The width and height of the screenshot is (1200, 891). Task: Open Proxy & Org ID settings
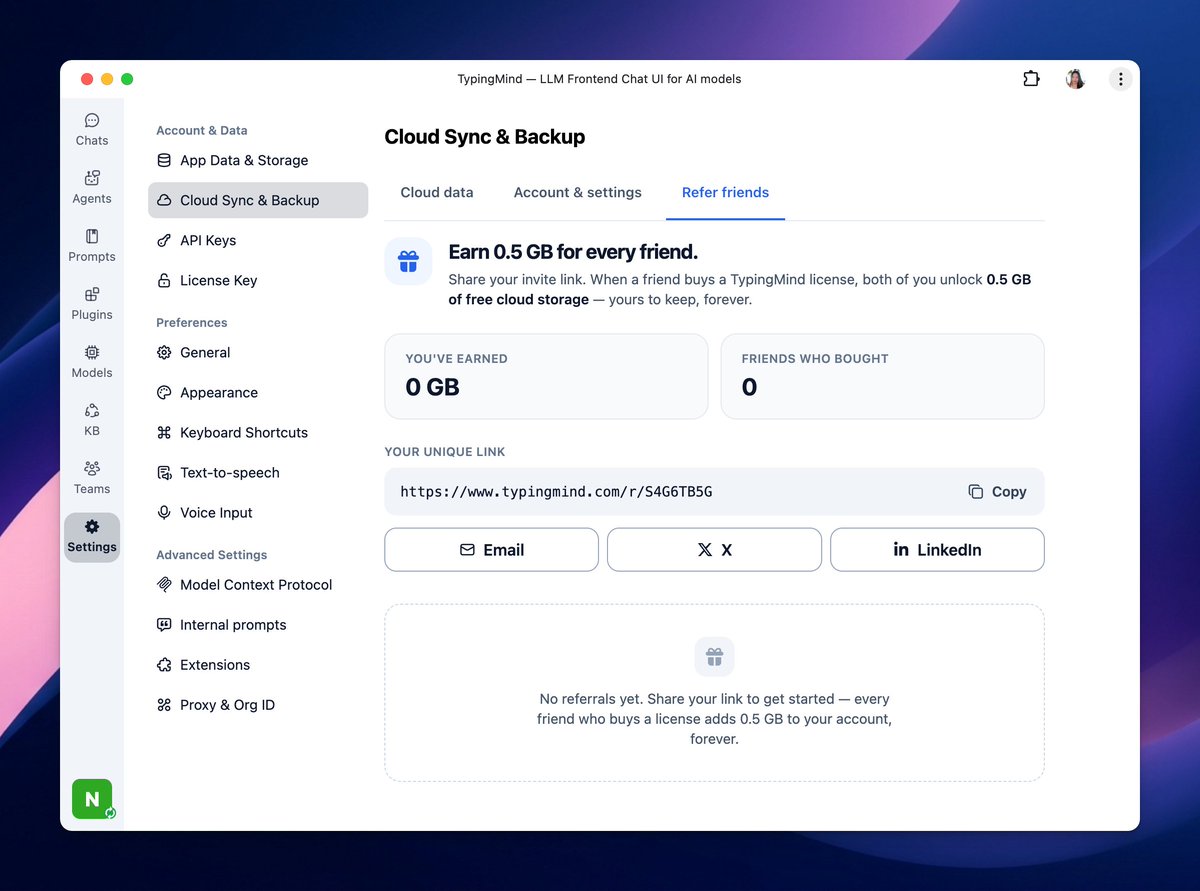click(258, 704)
